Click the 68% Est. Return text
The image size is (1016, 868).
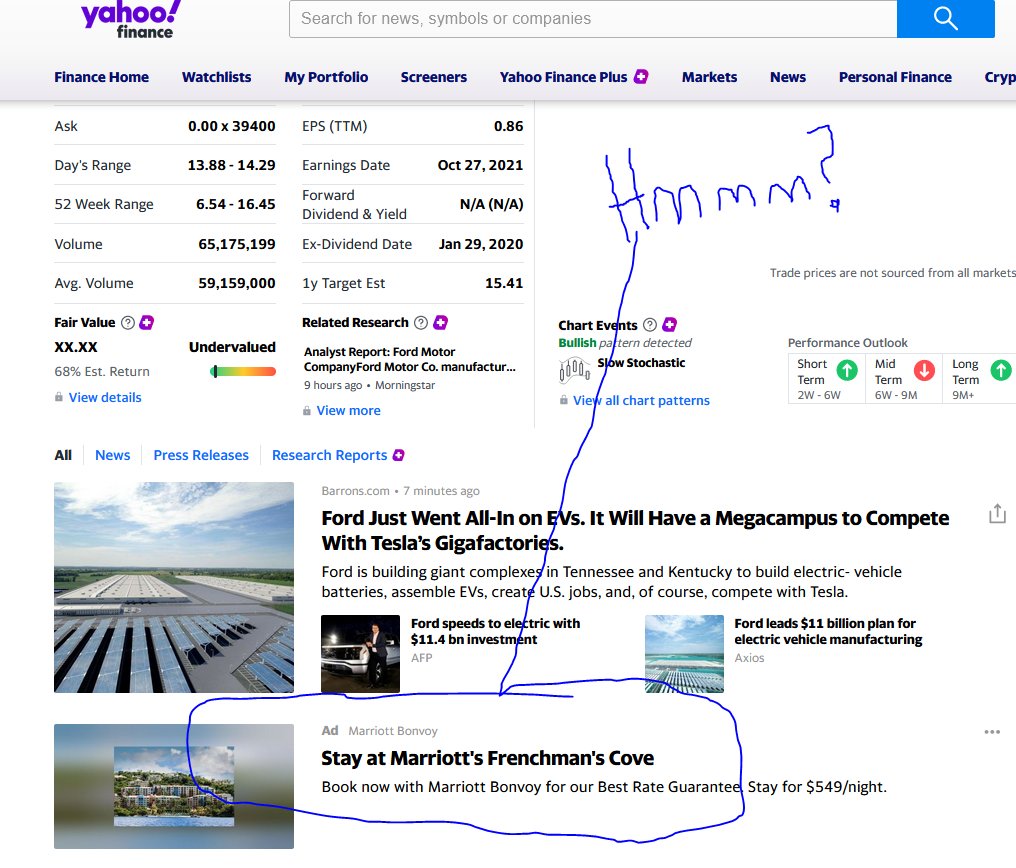tap(102, 371)
